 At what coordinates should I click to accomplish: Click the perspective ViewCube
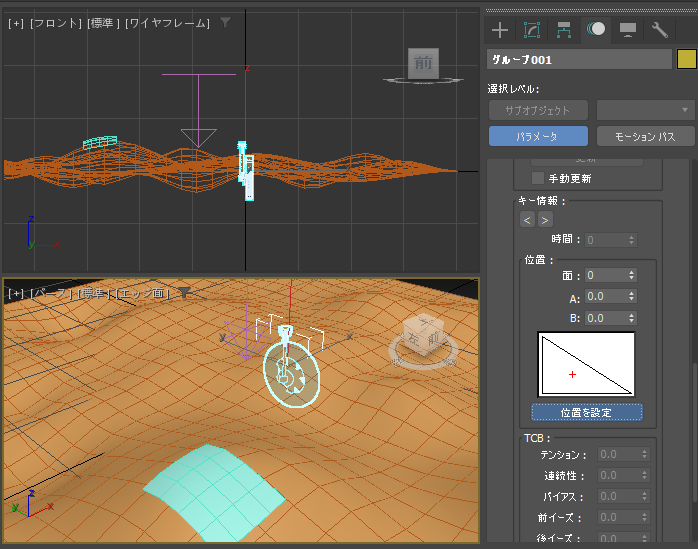coord(424,336)
